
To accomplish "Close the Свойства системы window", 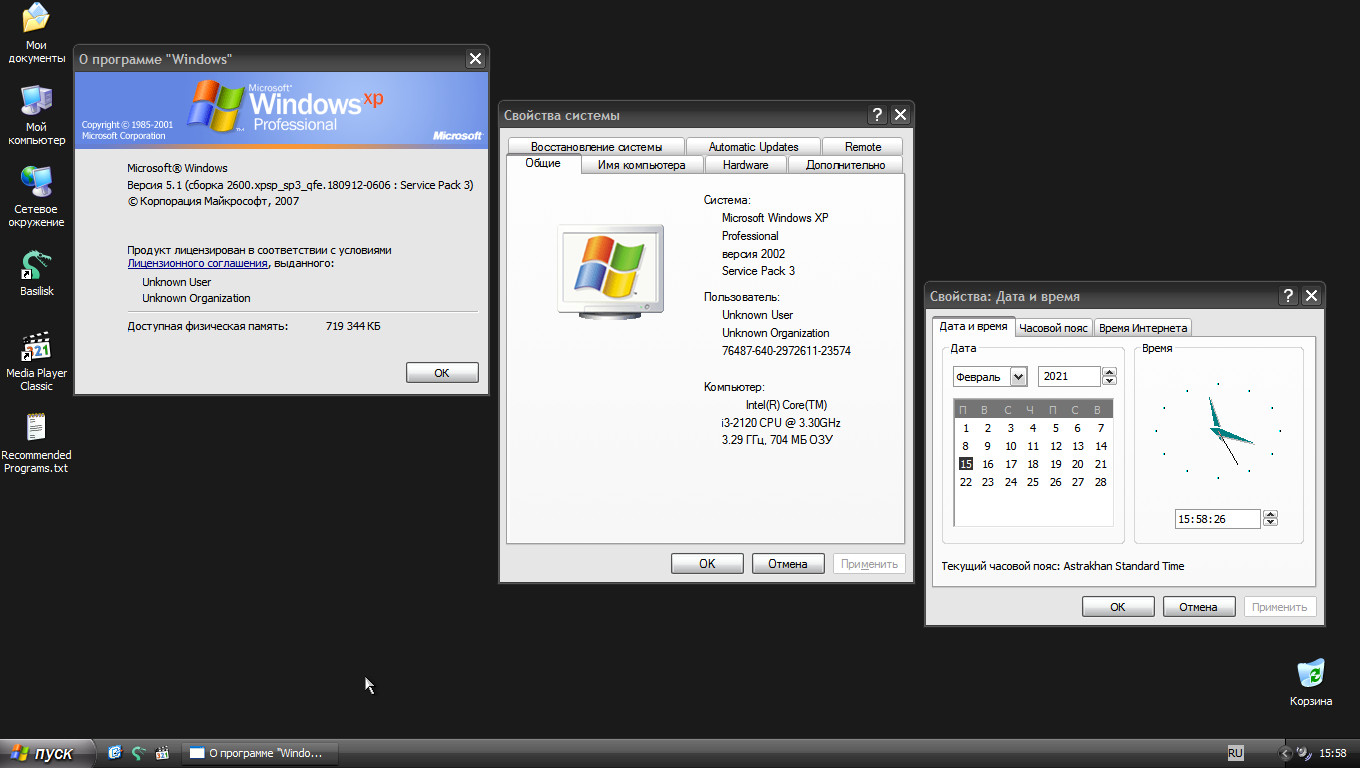I will tap(900, 115).
